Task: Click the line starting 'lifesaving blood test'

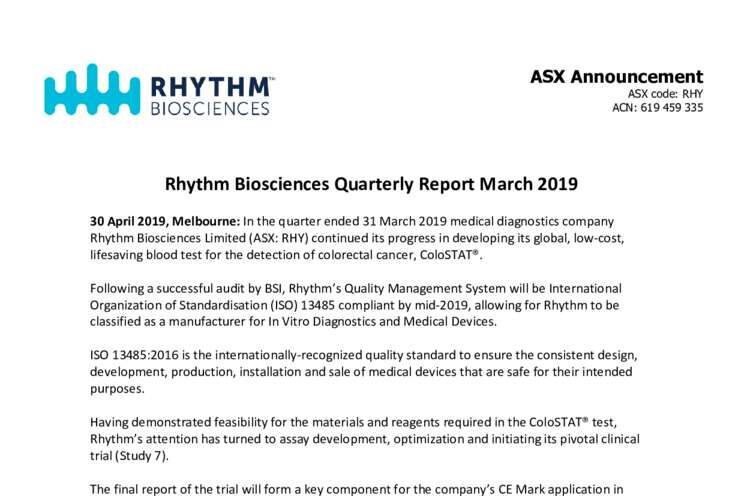Action: 286,255
